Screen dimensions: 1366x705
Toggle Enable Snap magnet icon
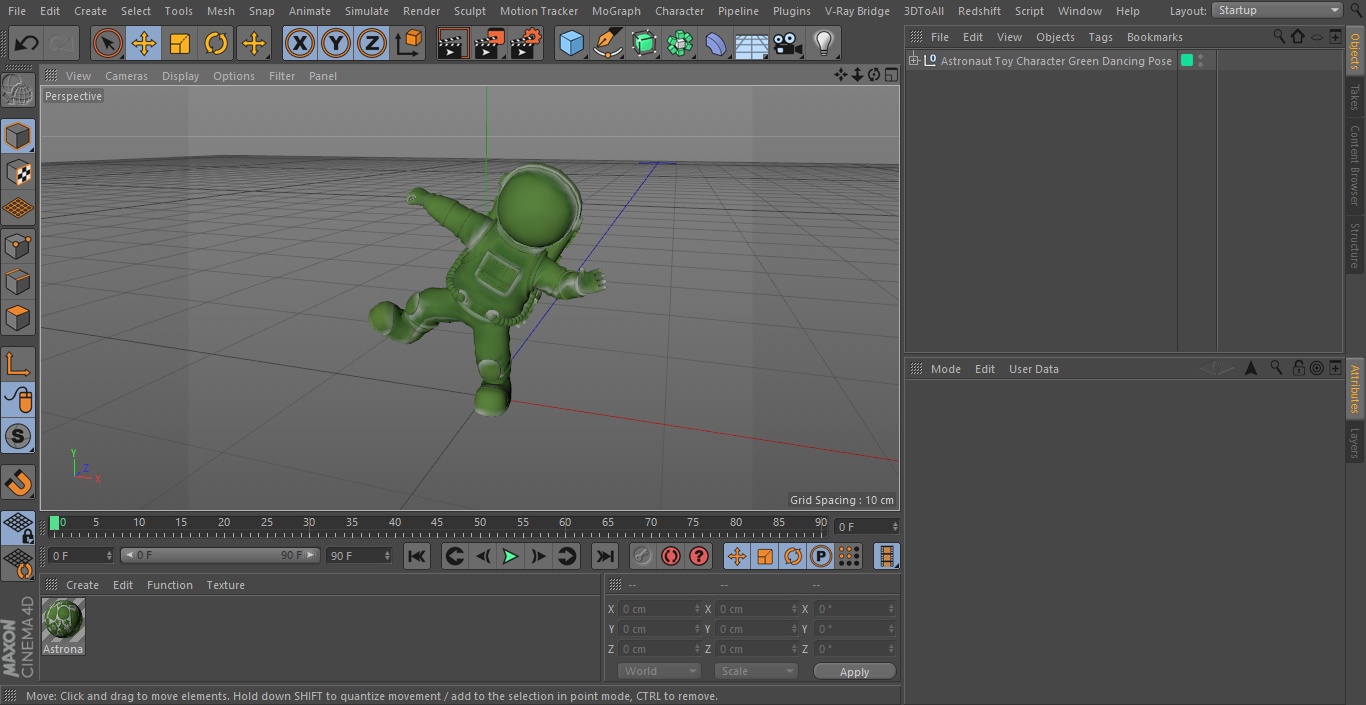point(18,482)
